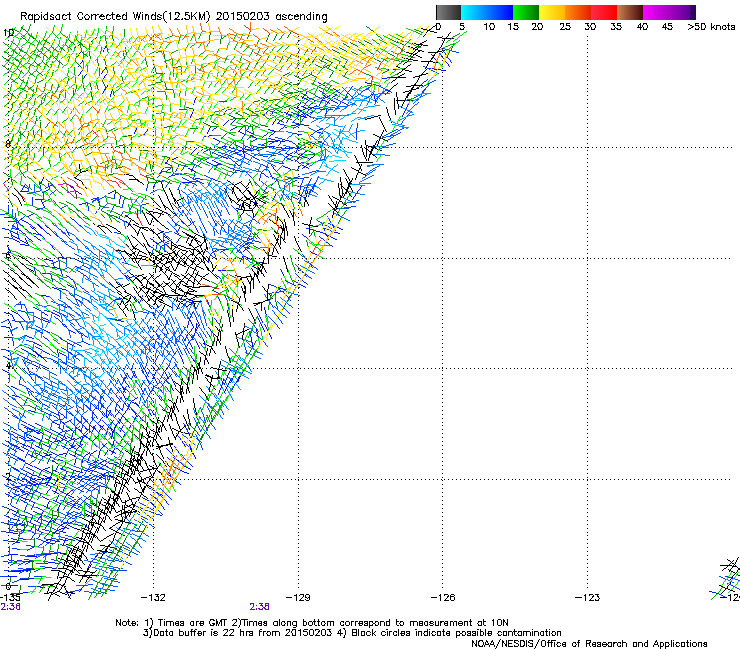Pick the cyan segment of the wind legend
740x650 pixels.
[x=474, y=12]
